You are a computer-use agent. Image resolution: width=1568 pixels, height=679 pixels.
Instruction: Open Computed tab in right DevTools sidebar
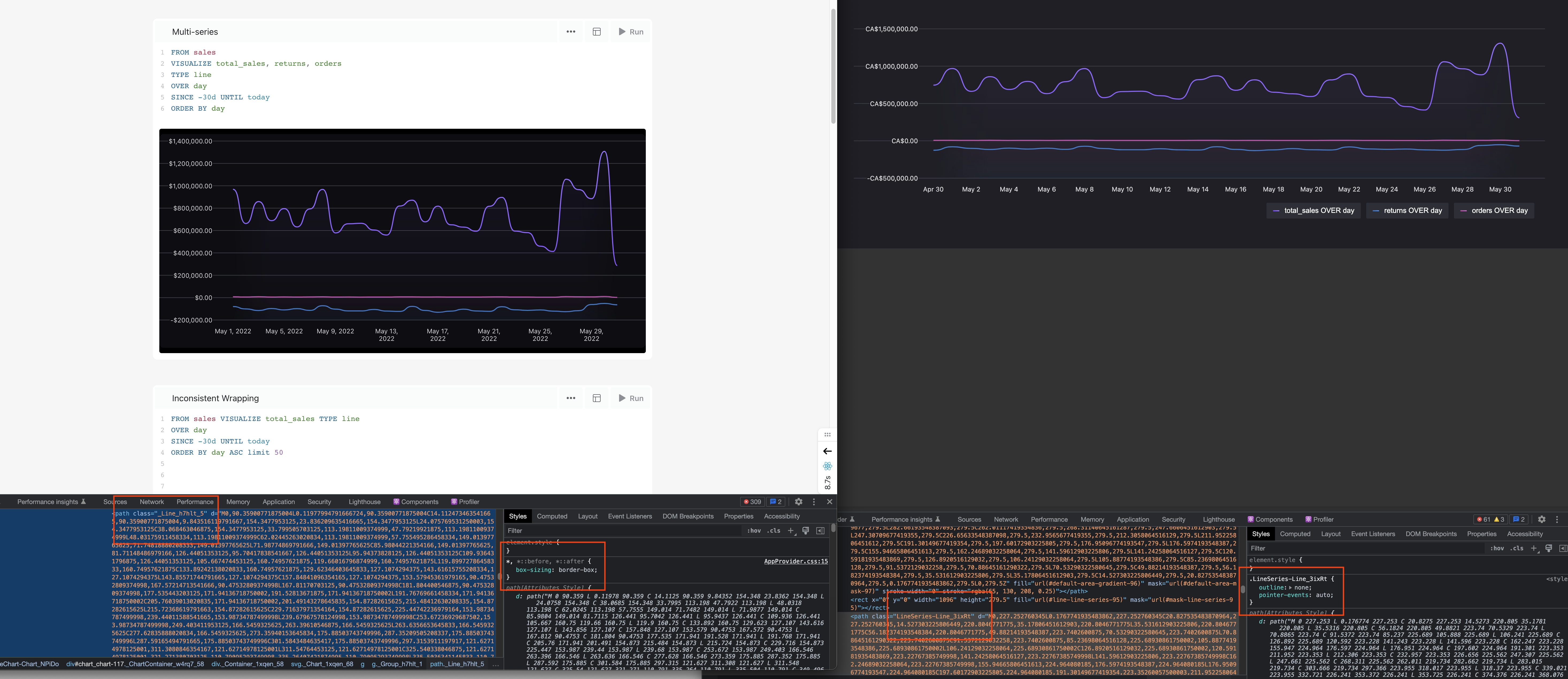(x=1295, y=534)
